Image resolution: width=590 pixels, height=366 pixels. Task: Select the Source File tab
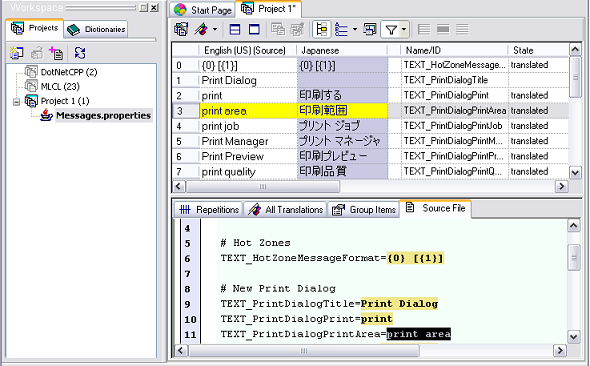pos(436,208)
